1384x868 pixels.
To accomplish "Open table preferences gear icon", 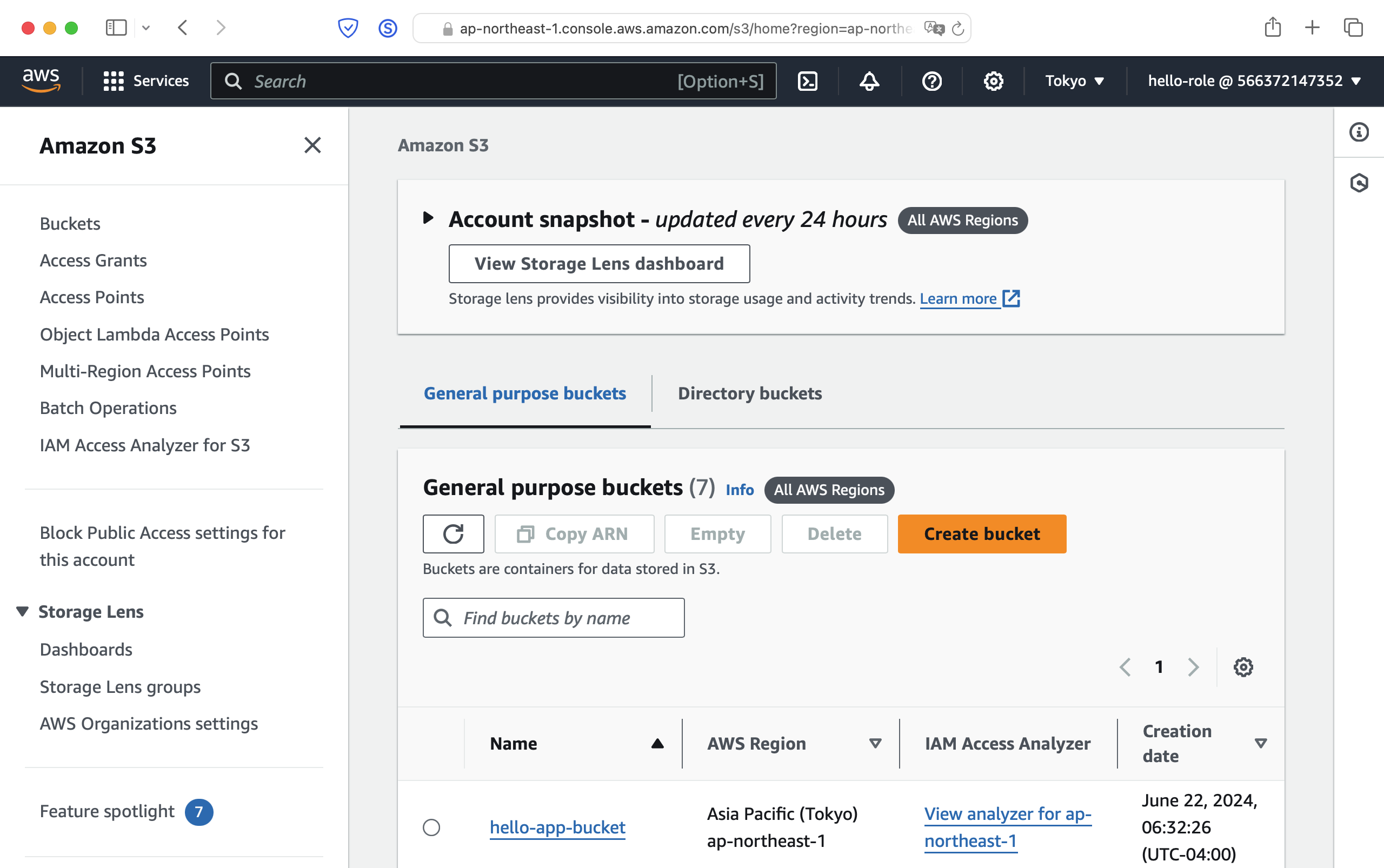I will click(1243, 667).
